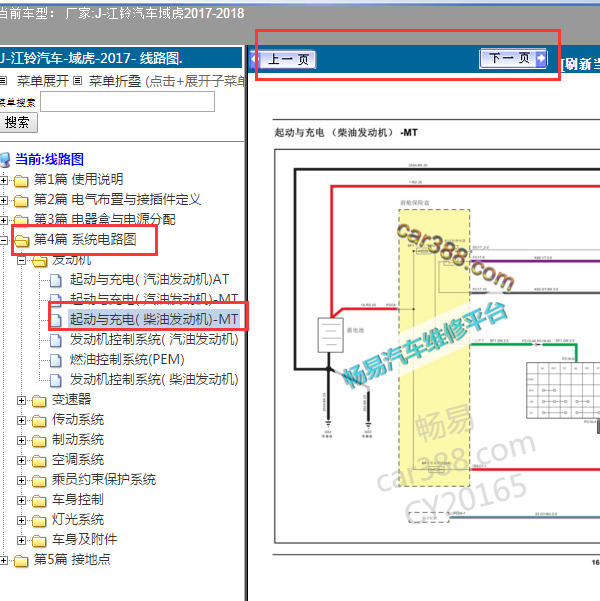Viewport: 600px width, 601px height.
Task: Select the 变速器 tree label
Action: click(72, 399)
